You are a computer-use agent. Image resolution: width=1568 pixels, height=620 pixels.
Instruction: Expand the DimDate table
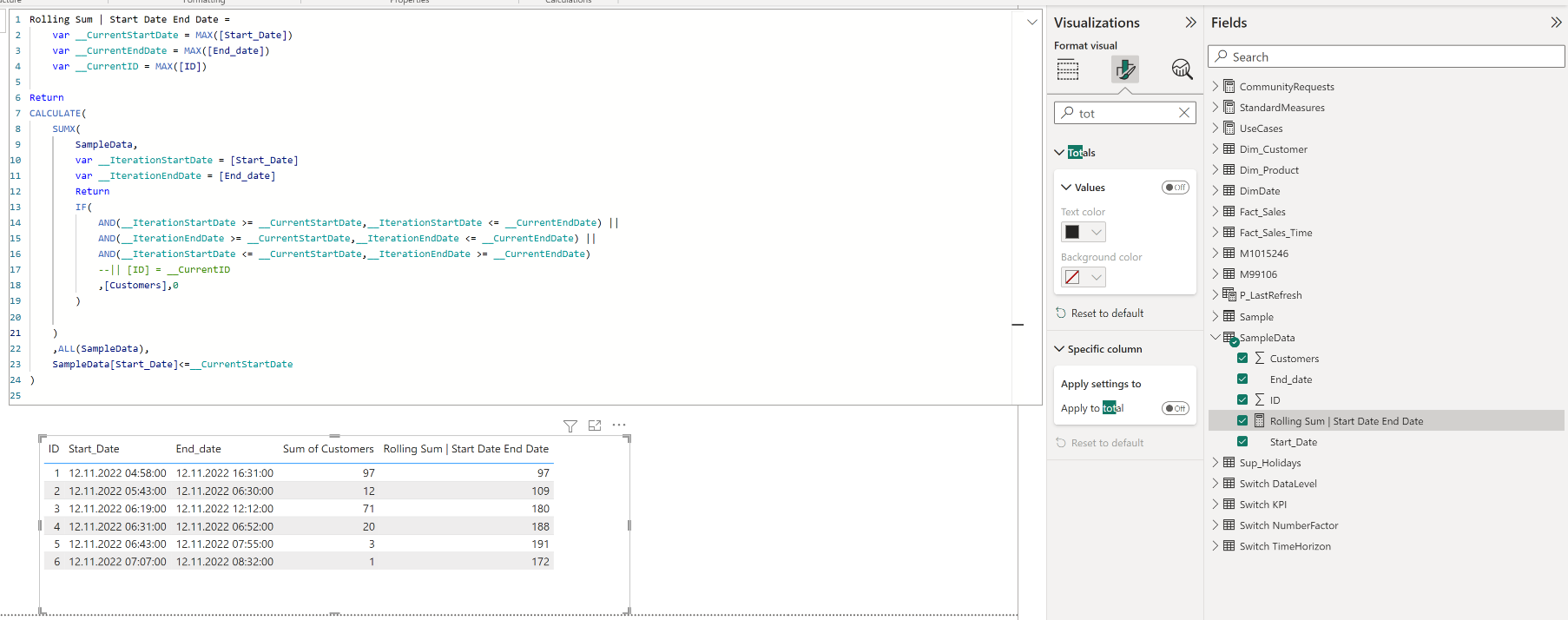point(1216,190)
